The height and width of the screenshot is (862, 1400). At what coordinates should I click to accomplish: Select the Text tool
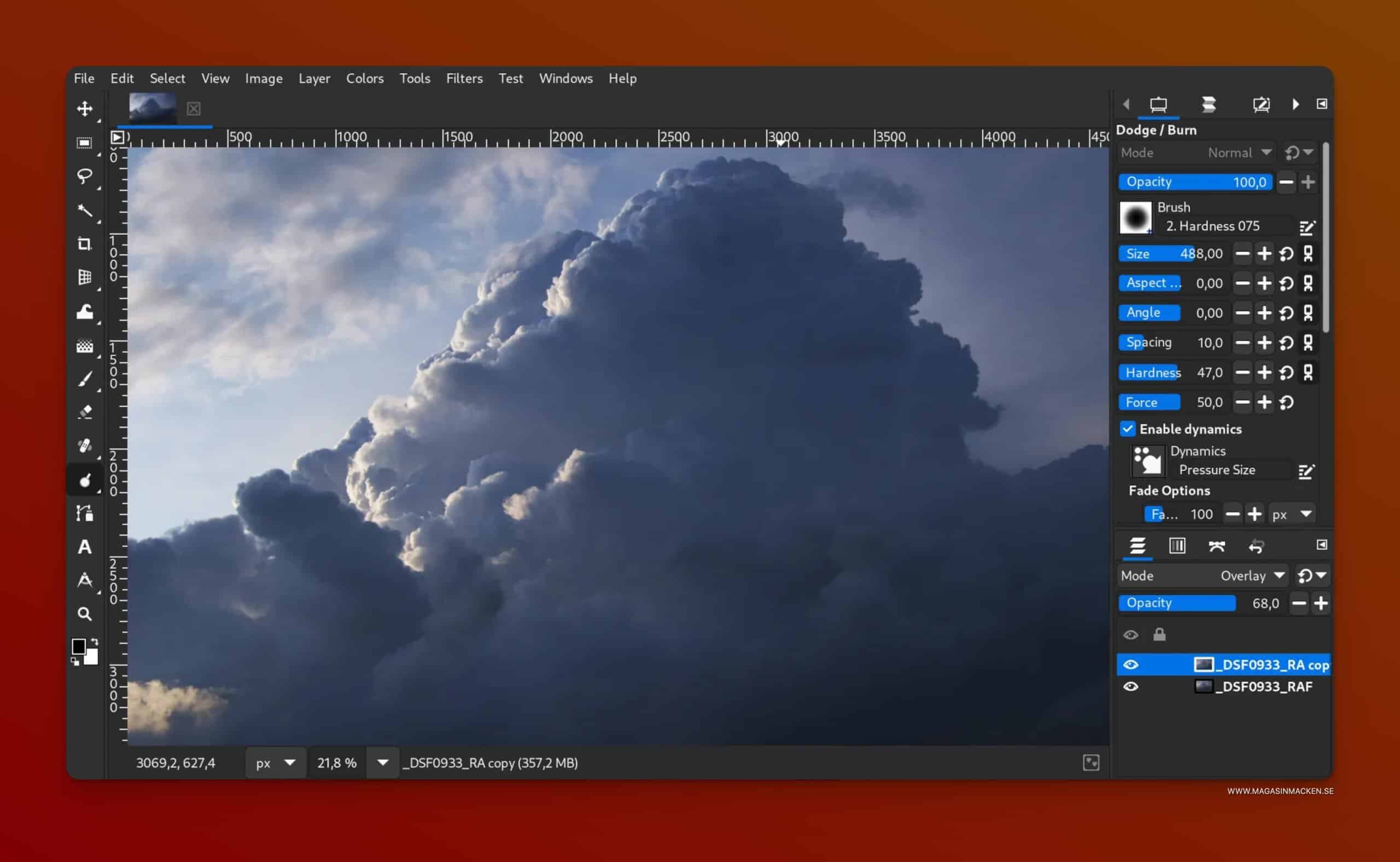84,548
